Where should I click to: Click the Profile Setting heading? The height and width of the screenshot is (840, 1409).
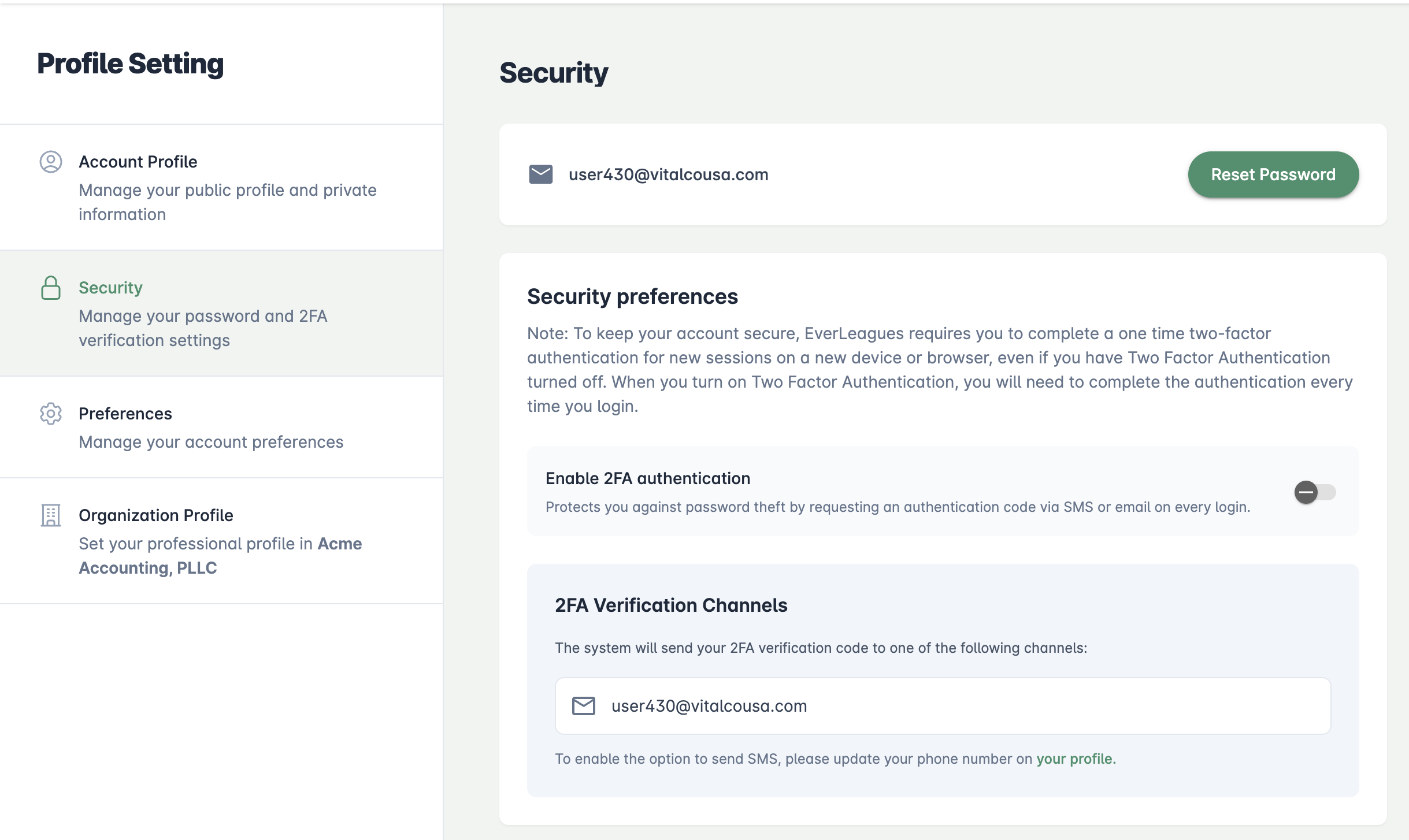click(130, 64)
